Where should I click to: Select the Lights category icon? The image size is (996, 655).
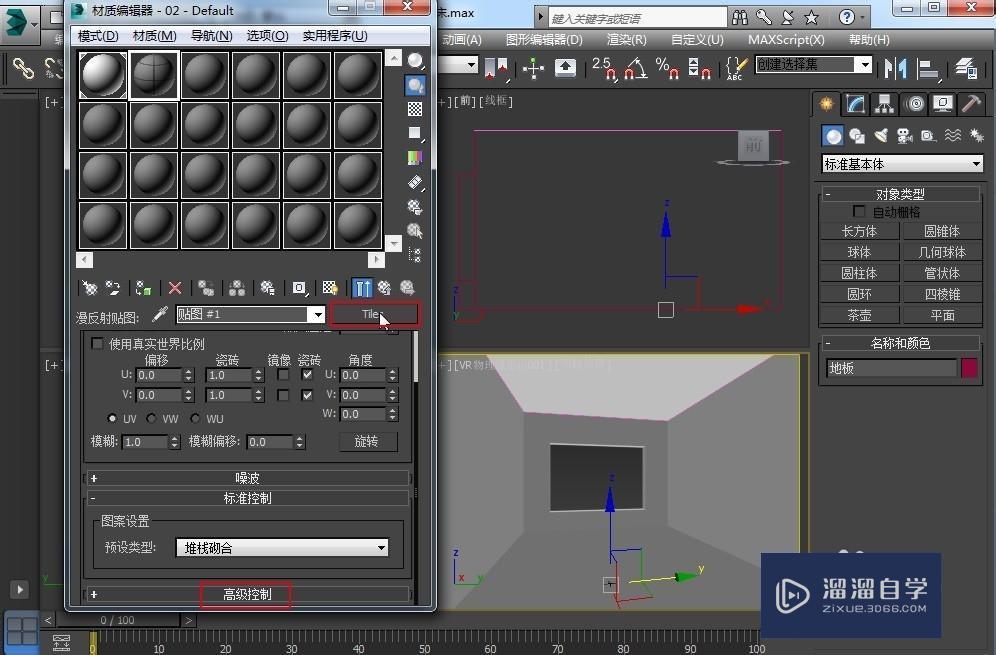coord(881,136)
